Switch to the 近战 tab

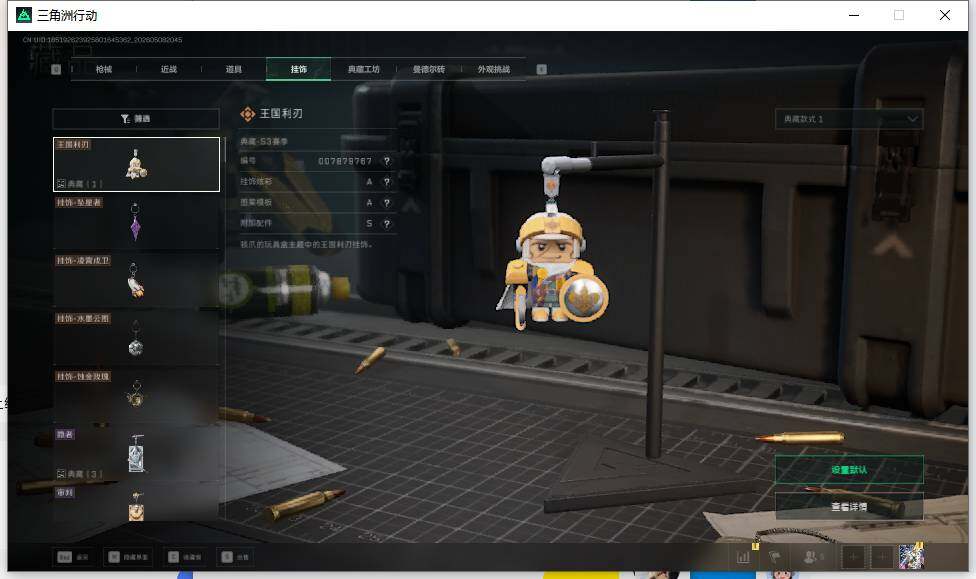tap(169, 69)
